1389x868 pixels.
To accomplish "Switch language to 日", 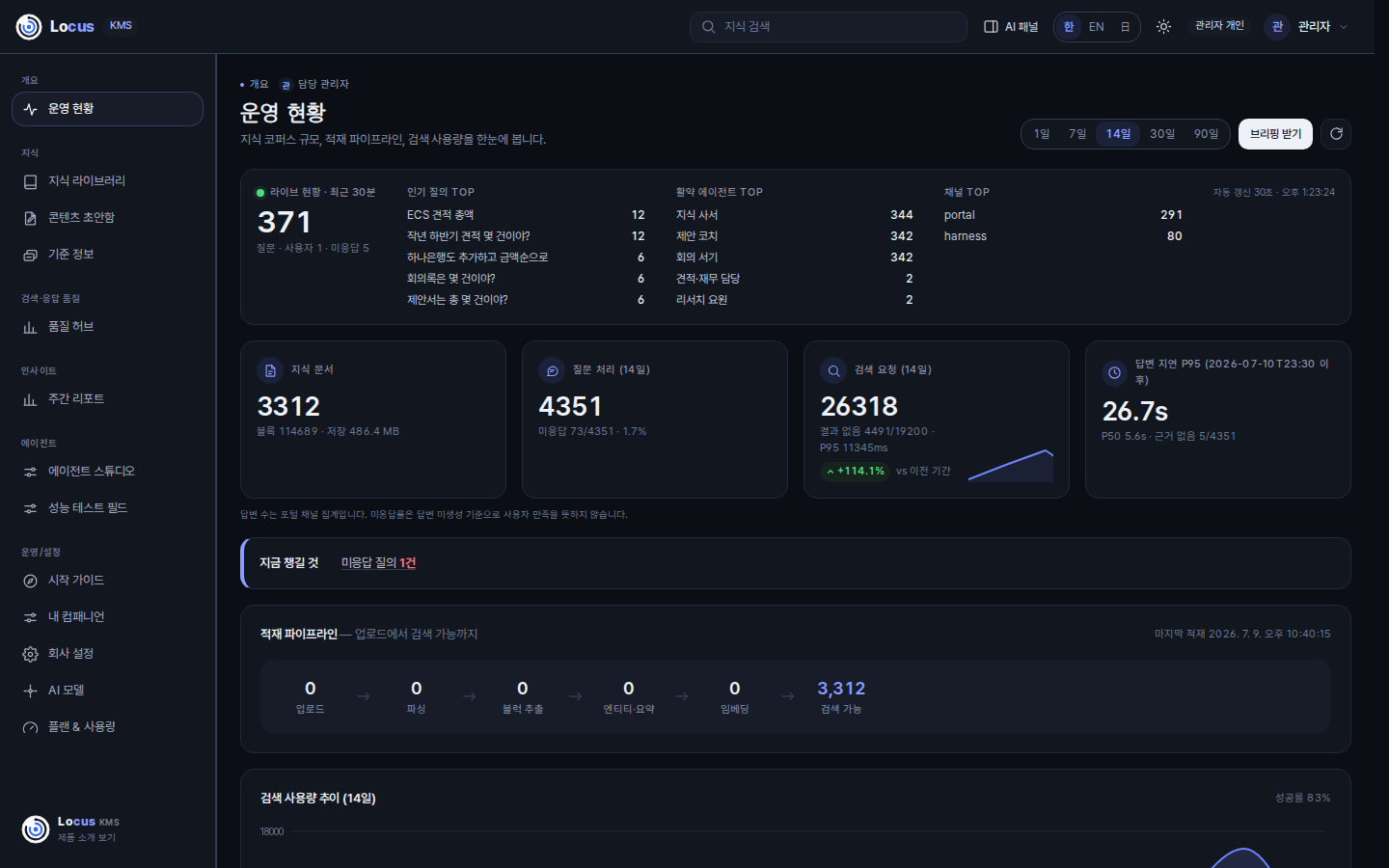I will (x=1125, y=27).
